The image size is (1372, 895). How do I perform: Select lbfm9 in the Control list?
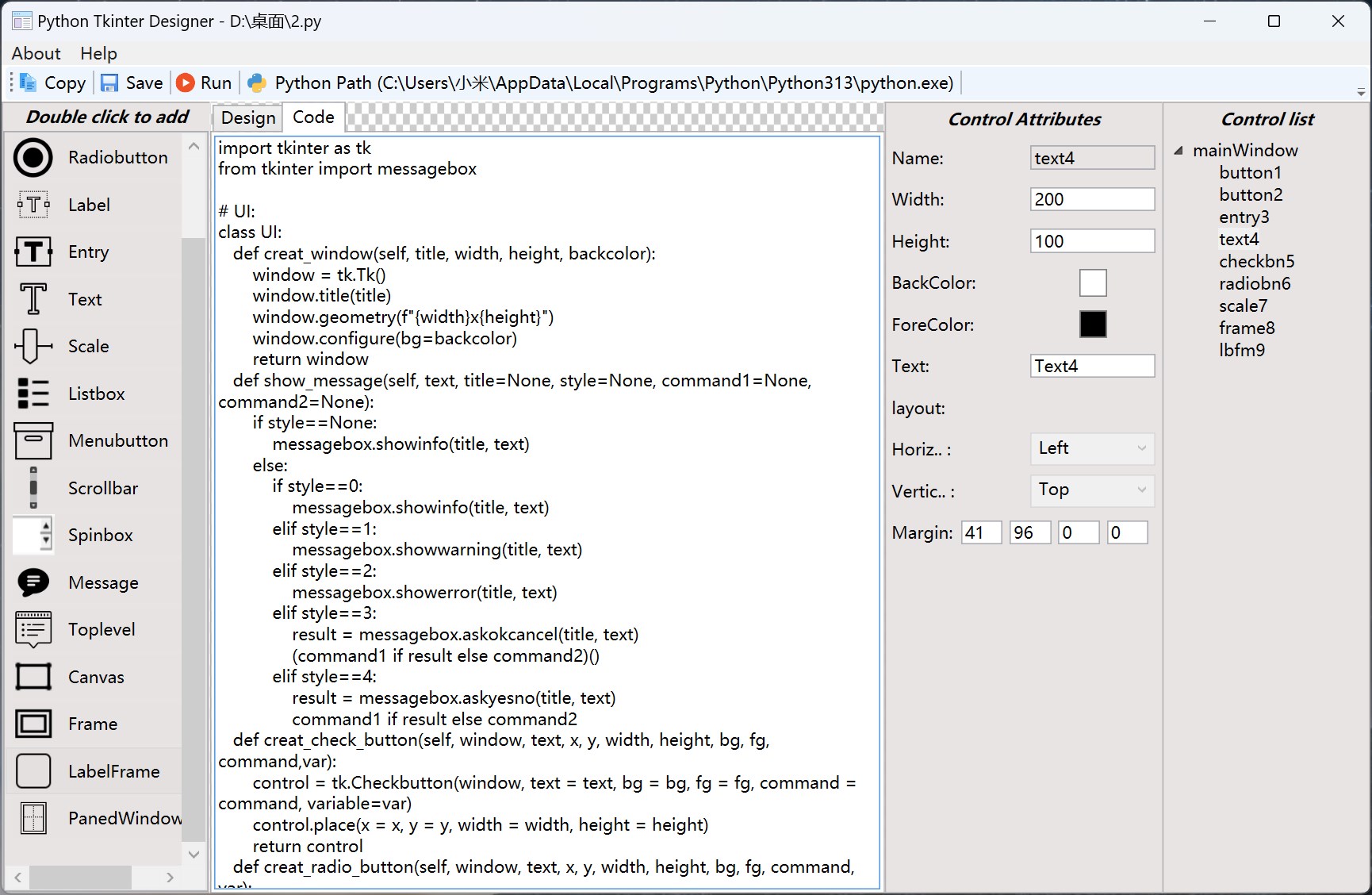tap(1242, 350)
